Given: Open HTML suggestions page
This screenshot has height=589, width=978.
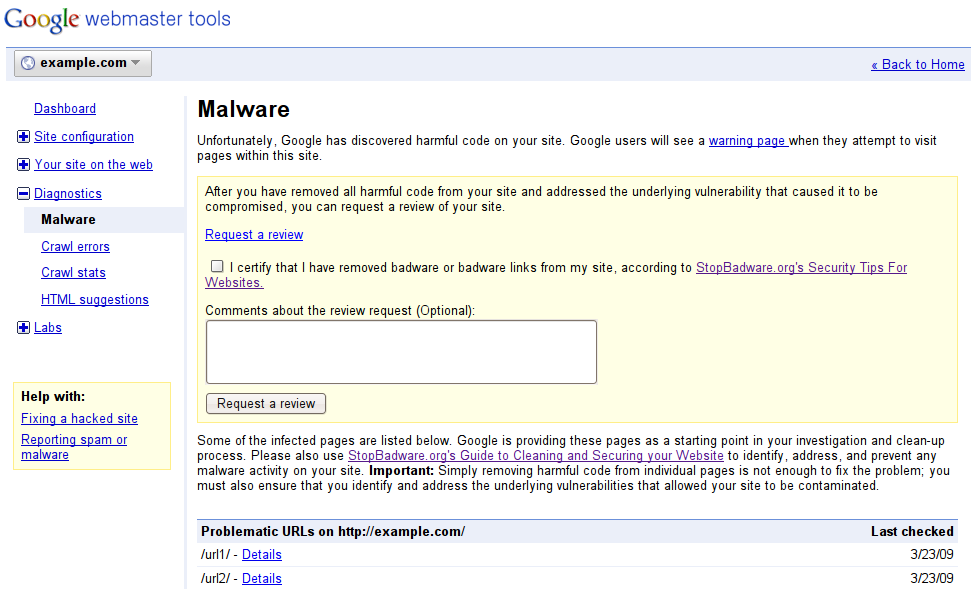Looking at the screenshot, I should pyautogui.click(x=95, y=300).
